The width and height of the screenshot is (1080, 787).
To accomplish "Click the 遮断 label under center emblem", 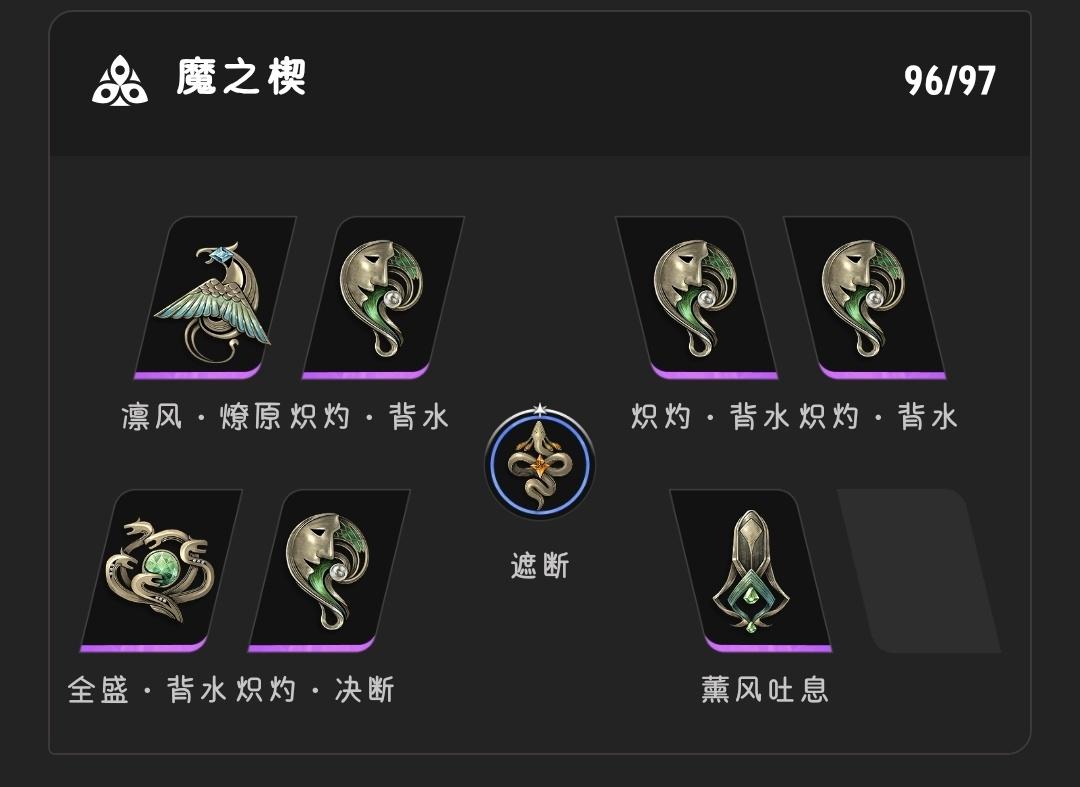I will [540, 566].
